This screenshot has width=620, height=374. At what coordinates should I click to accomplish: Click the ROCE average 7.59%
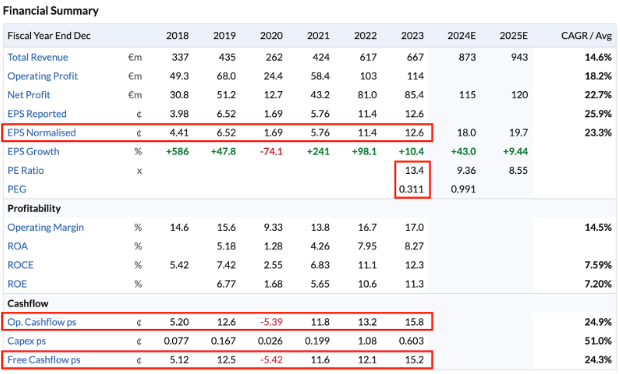[598, 265]
